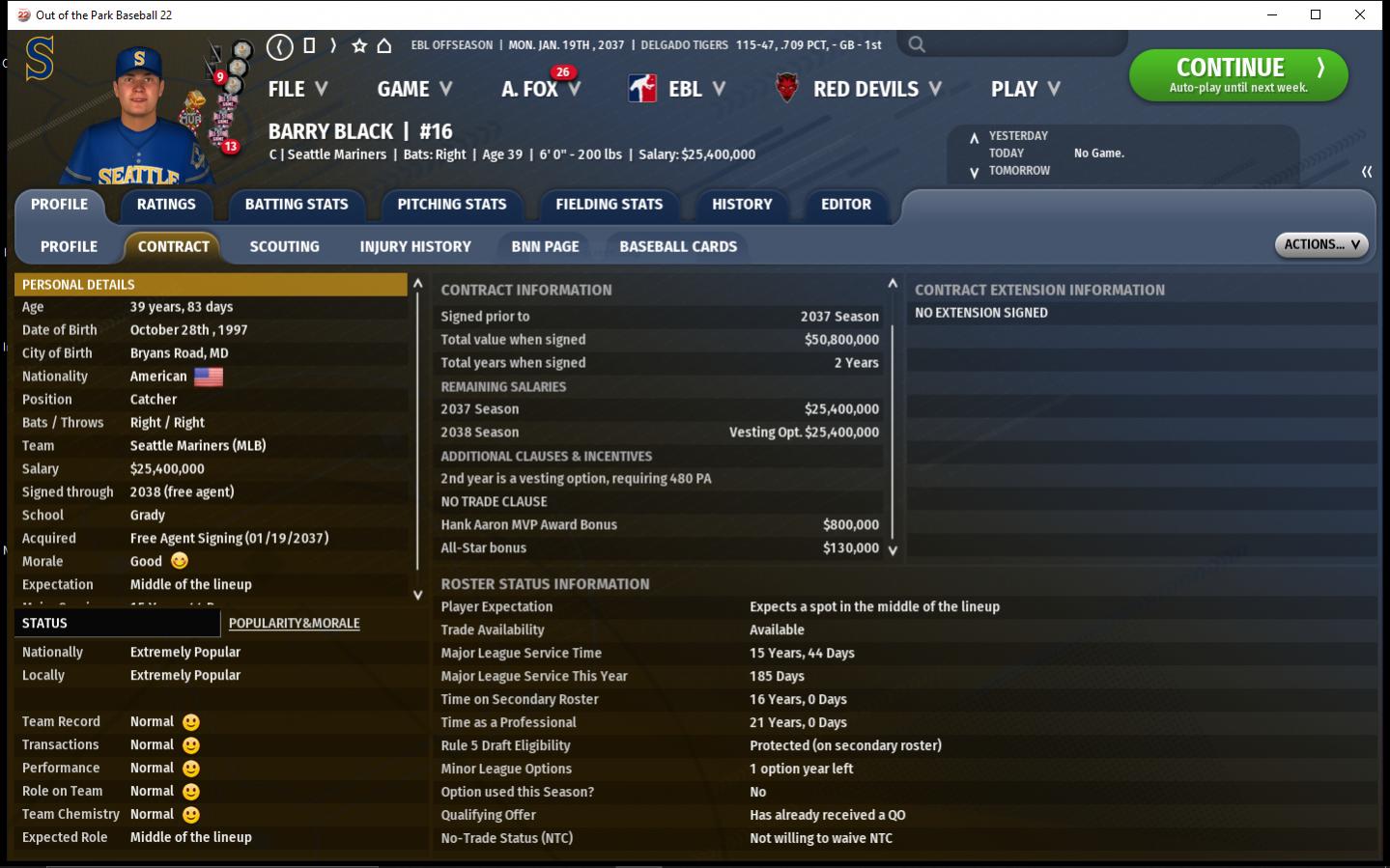
Task: Open the BASEBALL CARDS sub-tab
Action: (x=678, y=246)
